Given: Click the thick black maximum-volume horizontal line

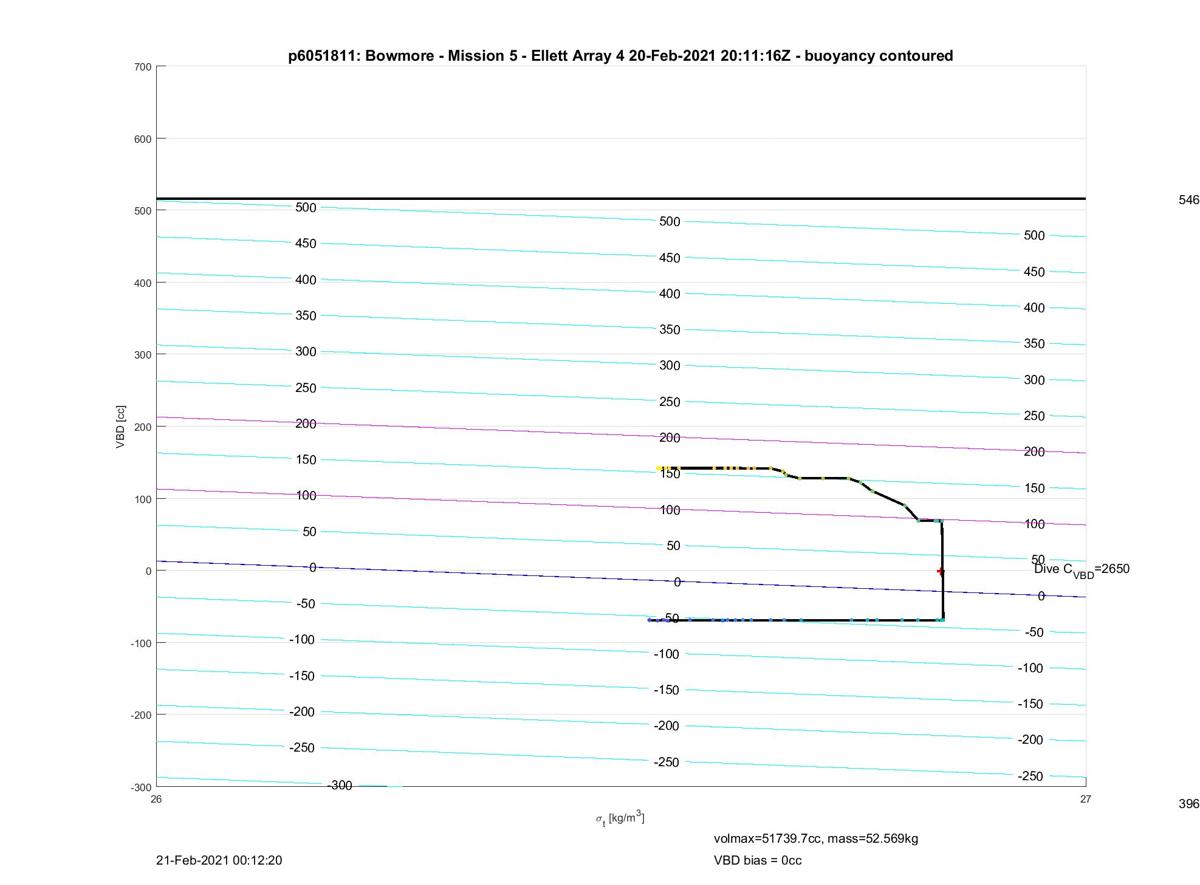Looking at the screenshot, I should (x=620, y=198).
